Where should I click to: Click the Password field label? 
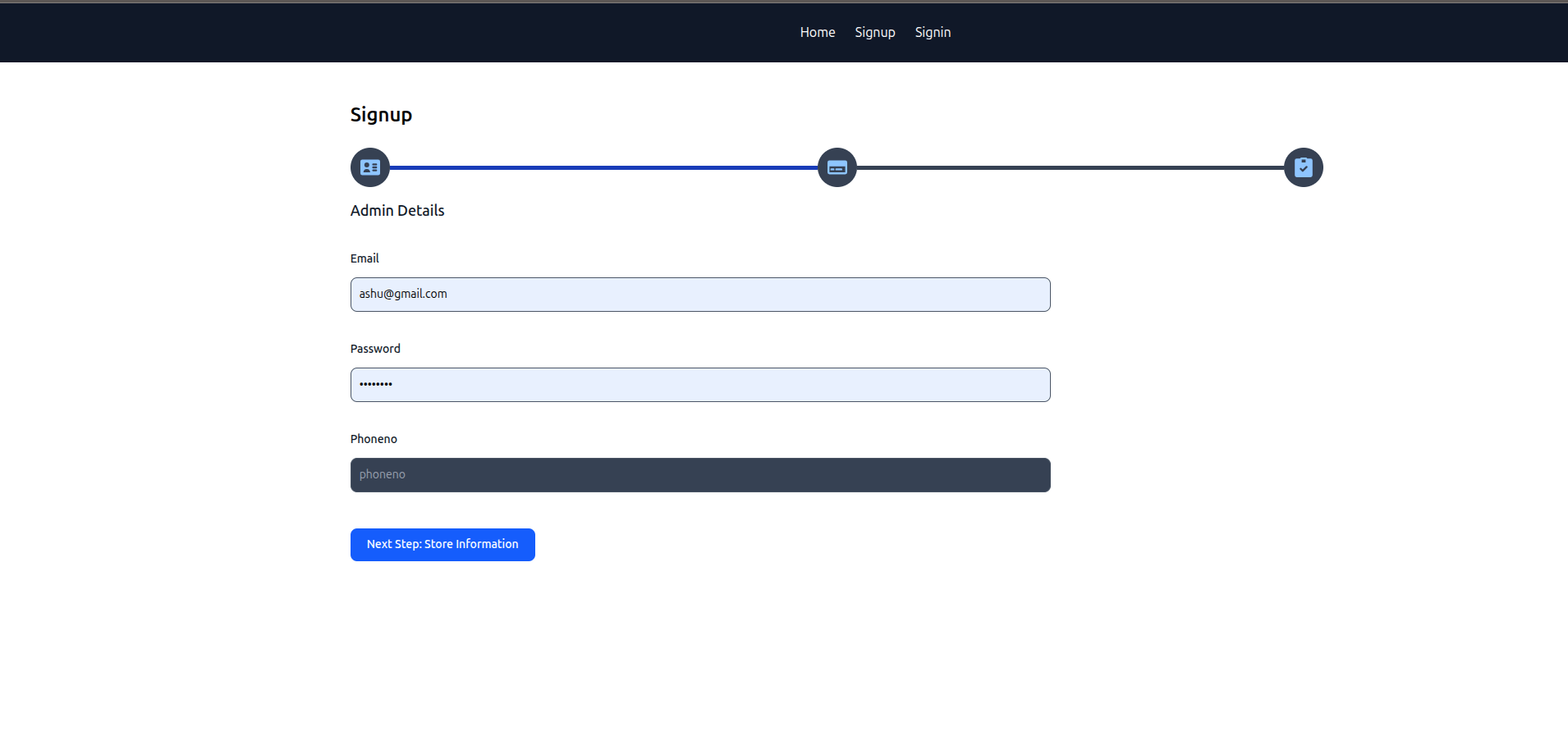pyautogui.click(x=375, y=349)
